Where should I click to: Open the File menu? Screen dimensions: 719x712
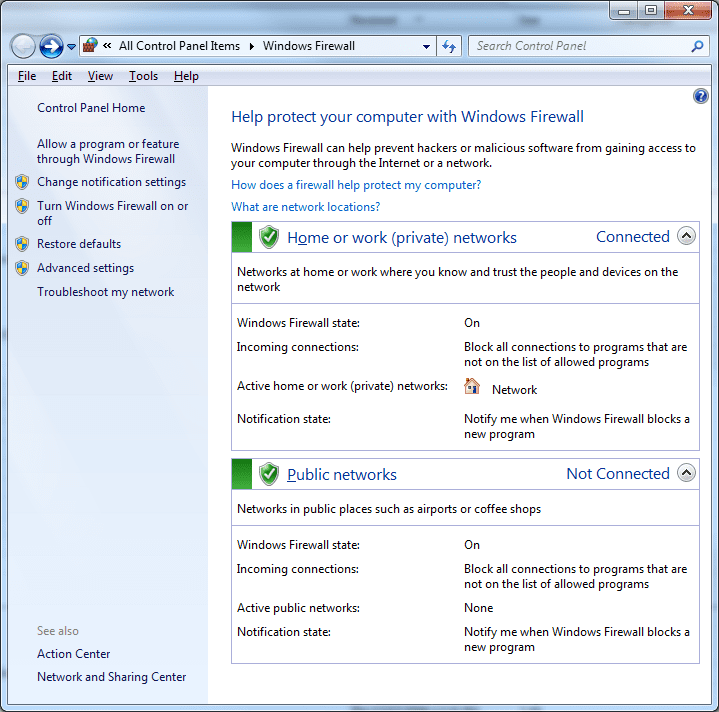[27, 76]
